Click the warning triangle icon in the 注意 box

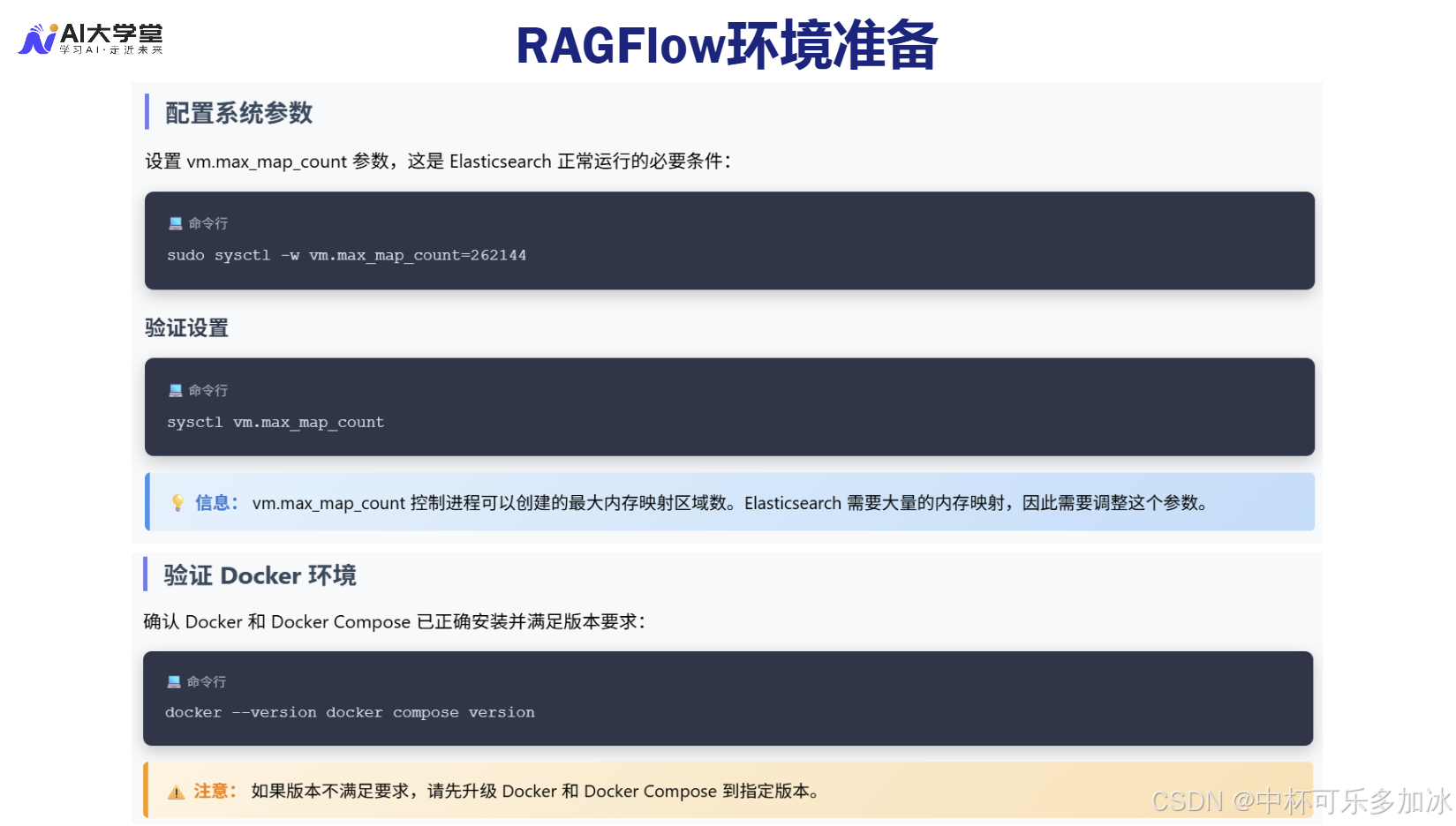click(x=175, y=791)
